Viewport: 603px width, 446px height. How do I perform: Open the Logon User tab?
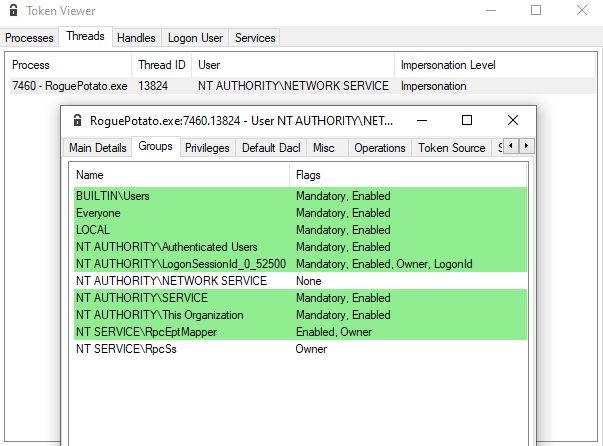point(194,37)
